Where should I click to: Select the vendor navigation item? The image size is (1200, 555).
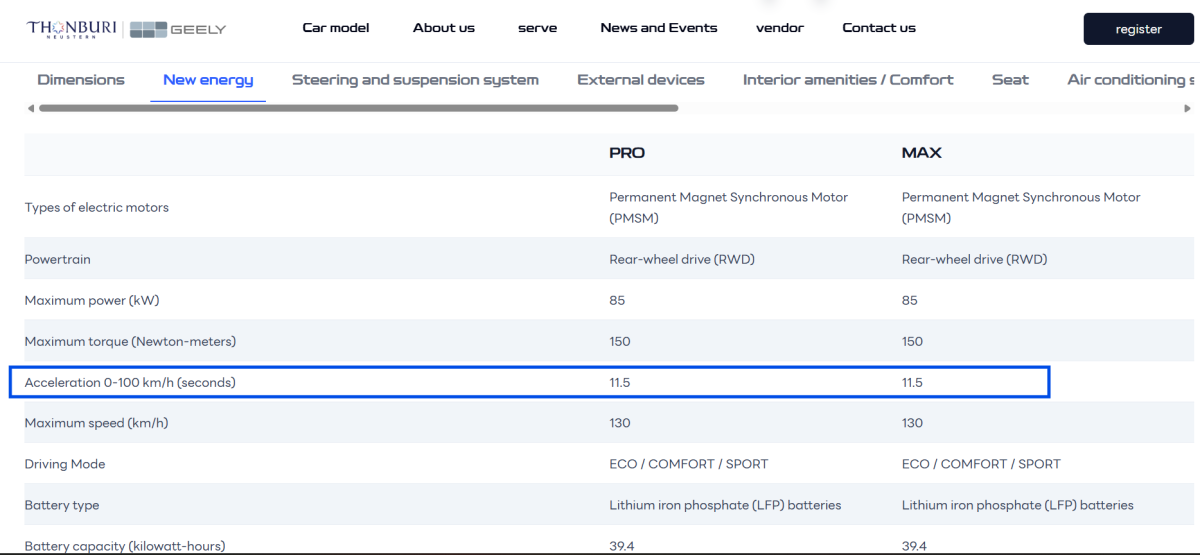tap(779, 28)
